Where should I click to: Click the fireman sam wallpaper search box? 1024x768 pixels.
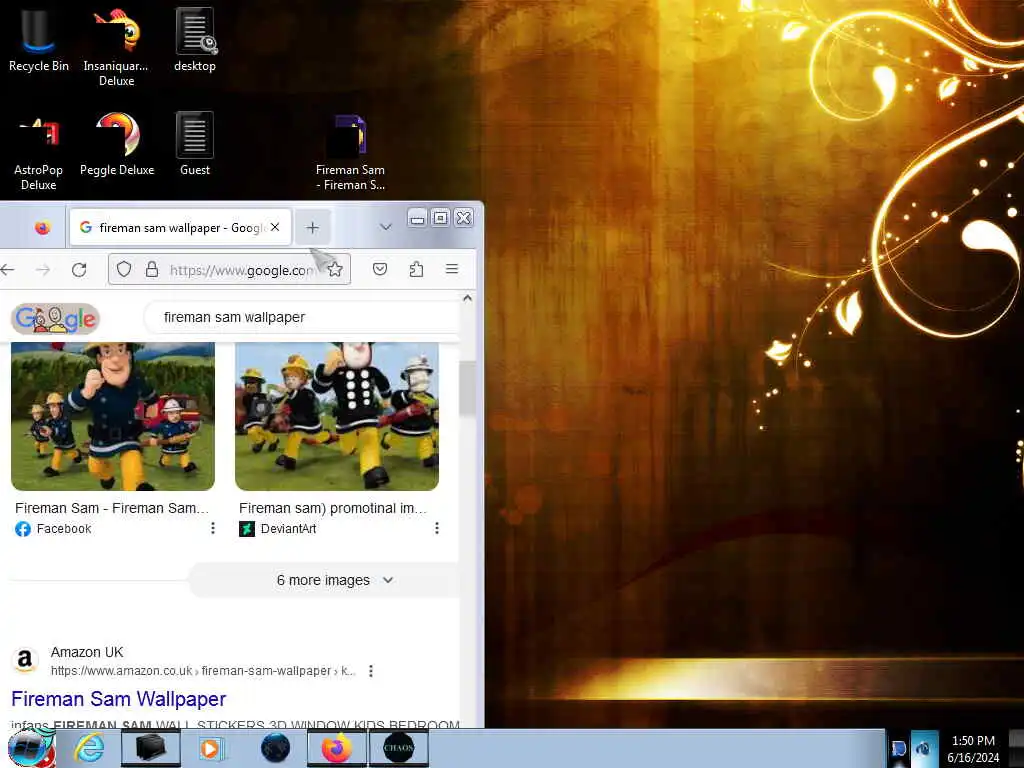(x=302, y=317)
